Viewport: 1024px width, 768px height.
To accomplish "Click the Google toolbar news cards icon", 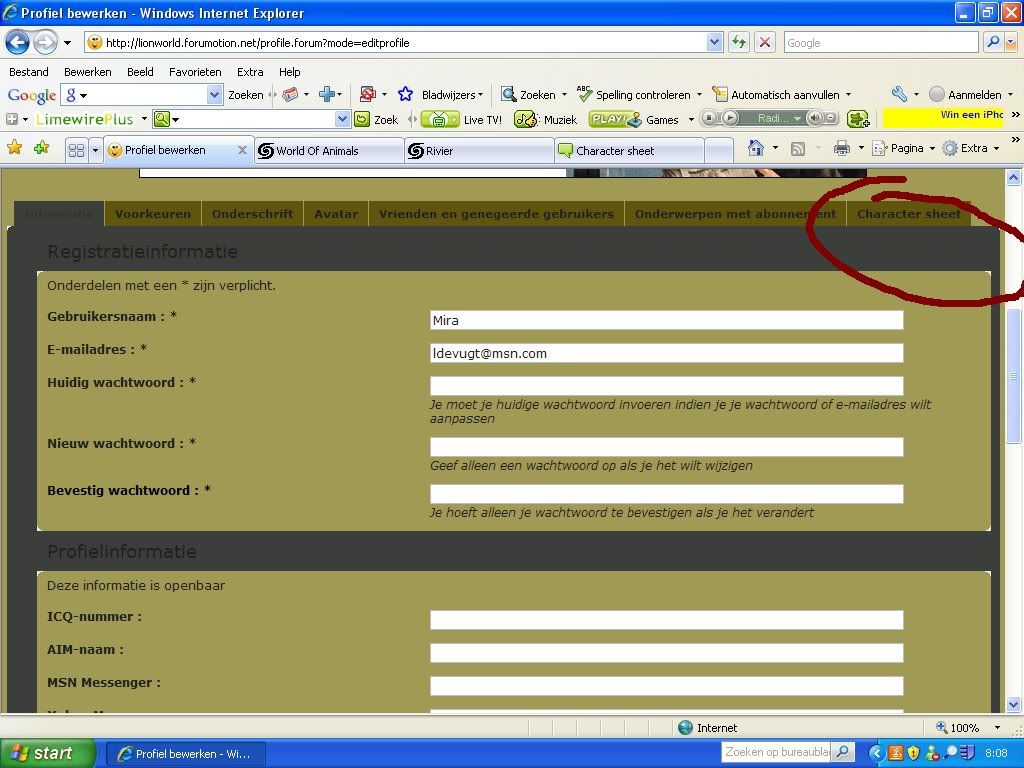I will [x=290, y=95].
